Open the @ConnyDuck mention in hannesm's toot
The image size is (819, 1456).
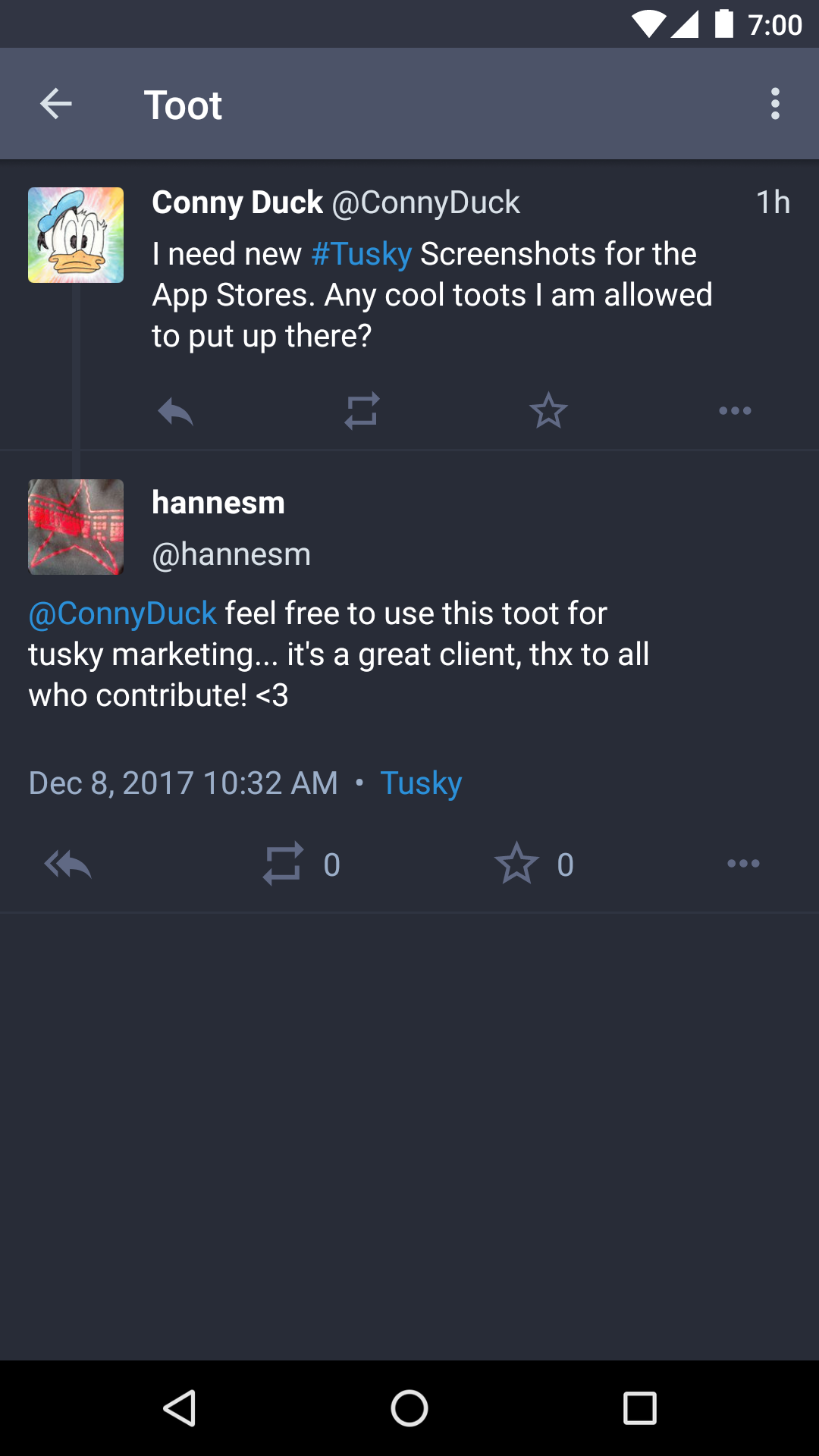tap(122, 613)
